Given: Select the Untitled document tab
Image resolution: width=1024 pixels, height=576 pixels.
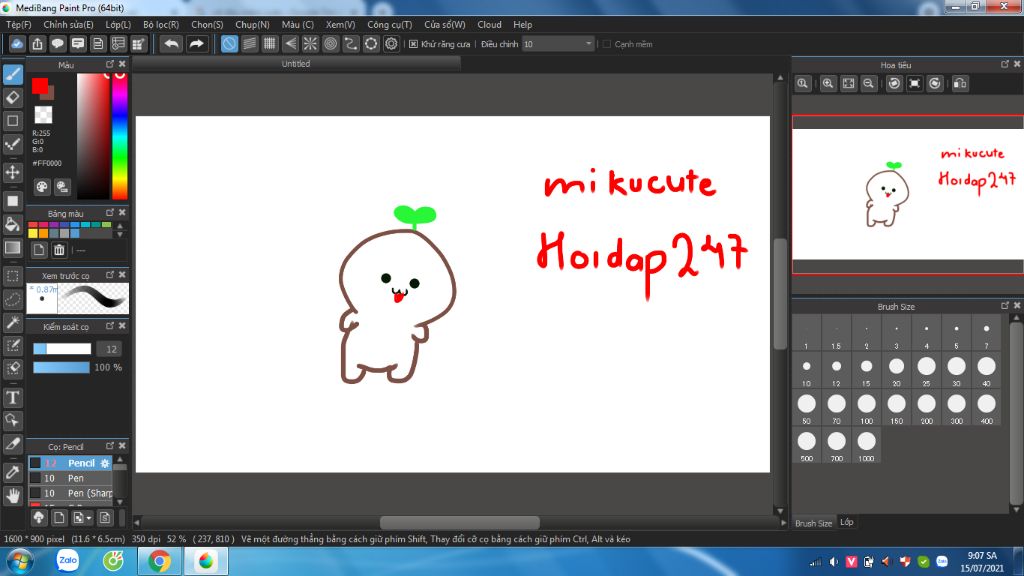Looking at the screenshot, I should click(296, 64).
